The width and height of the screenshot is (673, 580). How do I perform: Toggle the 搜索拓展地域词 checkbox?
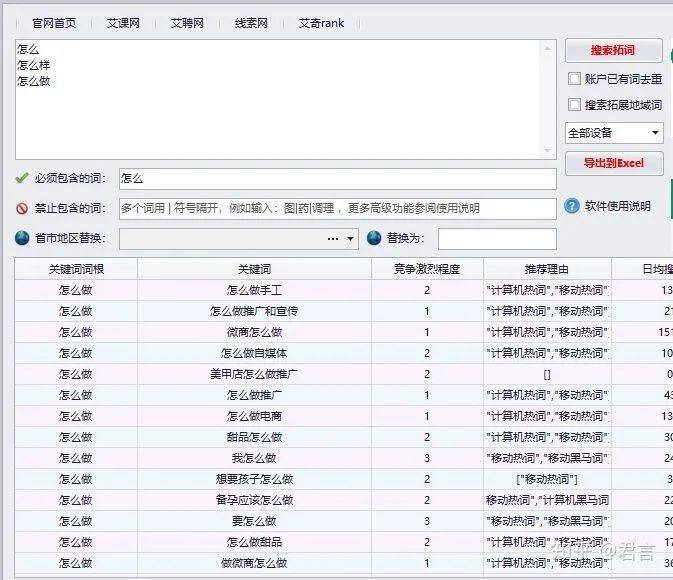(574, 104)
